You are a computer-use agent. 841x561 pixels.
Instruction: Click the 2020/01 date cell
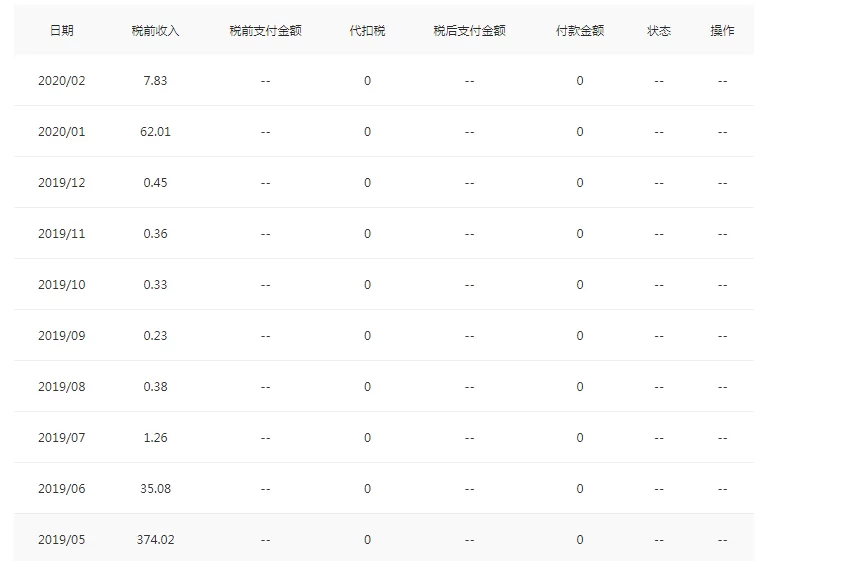[62, 132]
